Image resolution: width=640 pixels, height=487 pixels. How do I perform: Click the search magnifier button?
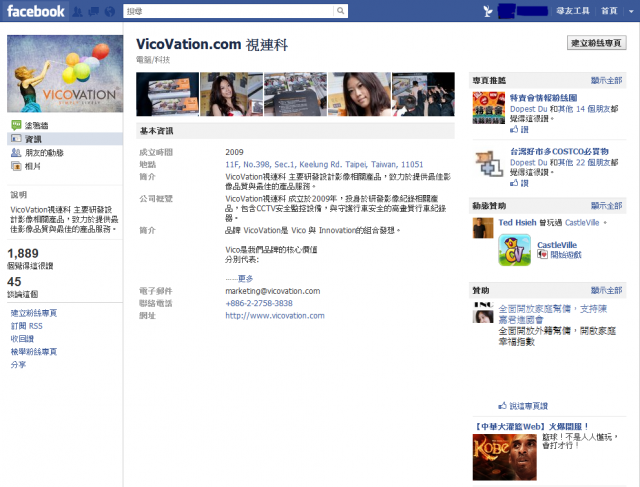(x=340, y=11)
